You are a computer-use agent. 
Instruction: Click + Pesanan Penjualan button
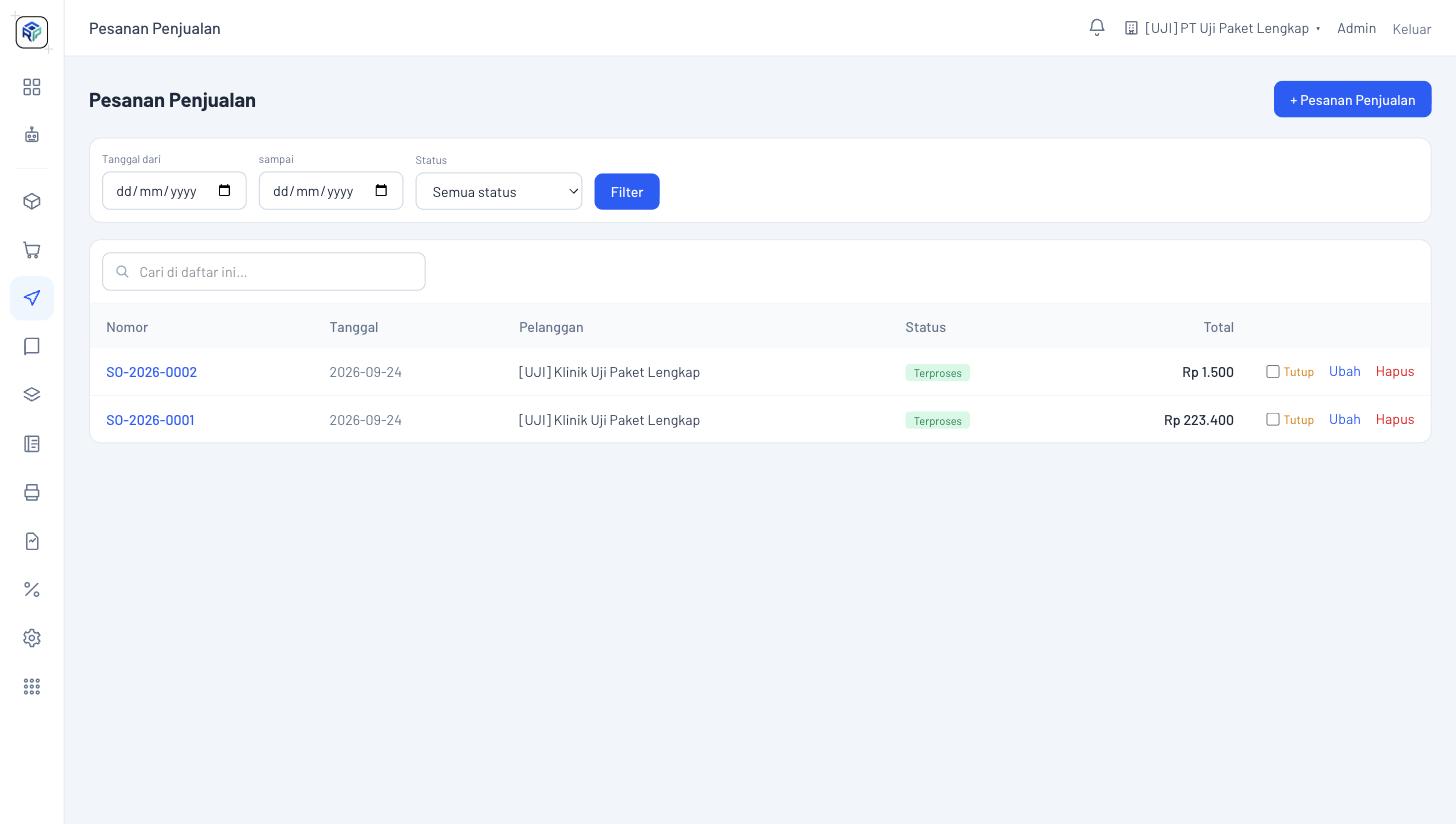(1352, 99)
